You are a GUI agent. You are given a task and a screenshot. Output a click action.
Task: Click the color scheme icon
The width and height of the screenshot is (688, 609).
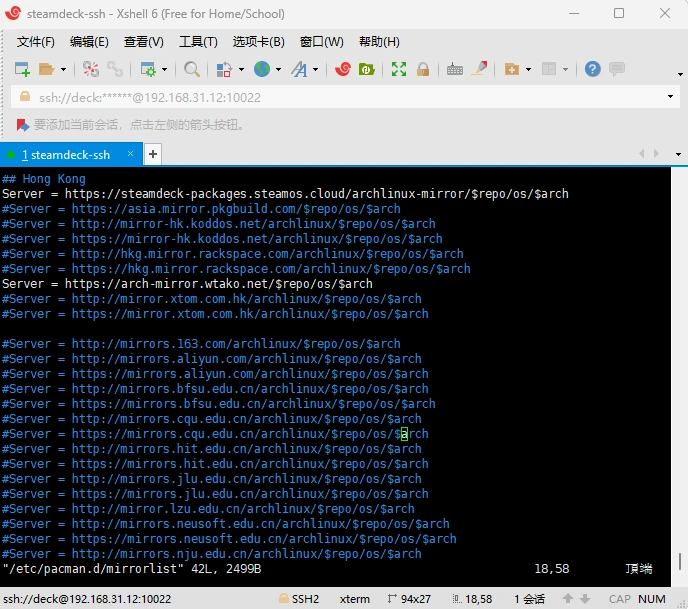(224, 69)
